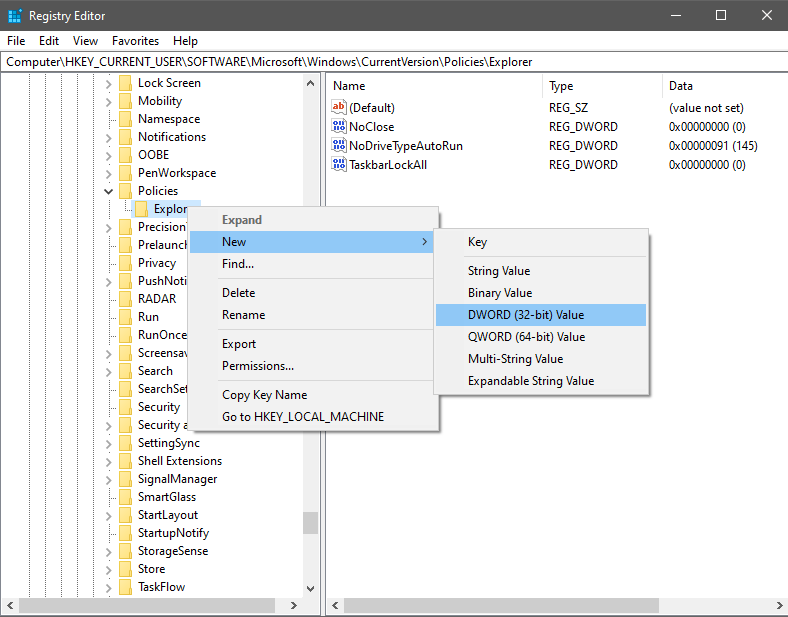Select the TaskFlow key in the tree

click(x=161, y=587)
